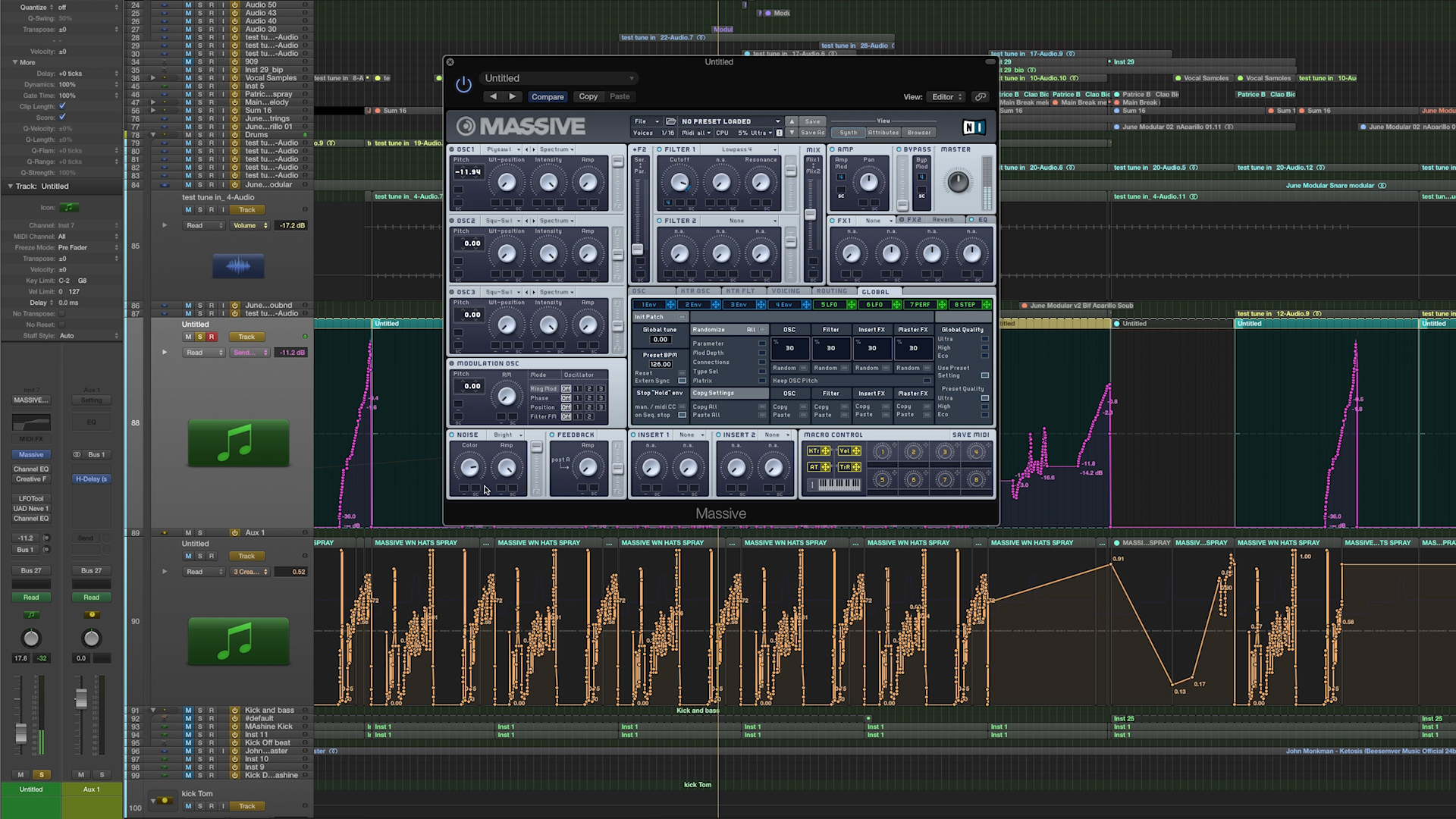Open OSC1 Plysaw wavetable dropdown
Image resolution: width=1456 pixels, height=819 pixels.
coord(502,149)
